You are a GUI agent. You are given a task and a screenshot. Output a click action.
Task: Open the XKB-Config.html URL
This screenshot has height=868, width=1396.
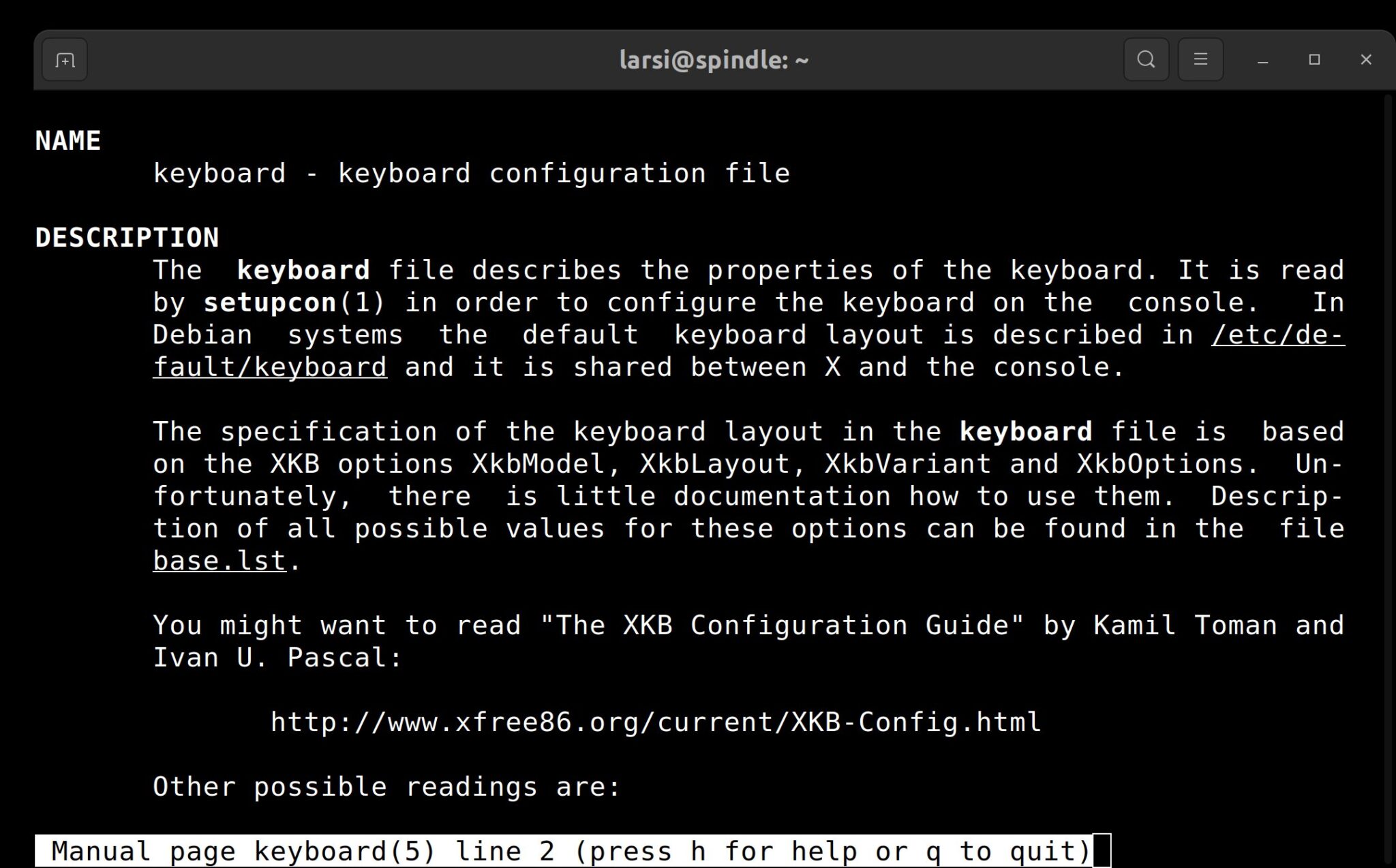tap(654, 722)
